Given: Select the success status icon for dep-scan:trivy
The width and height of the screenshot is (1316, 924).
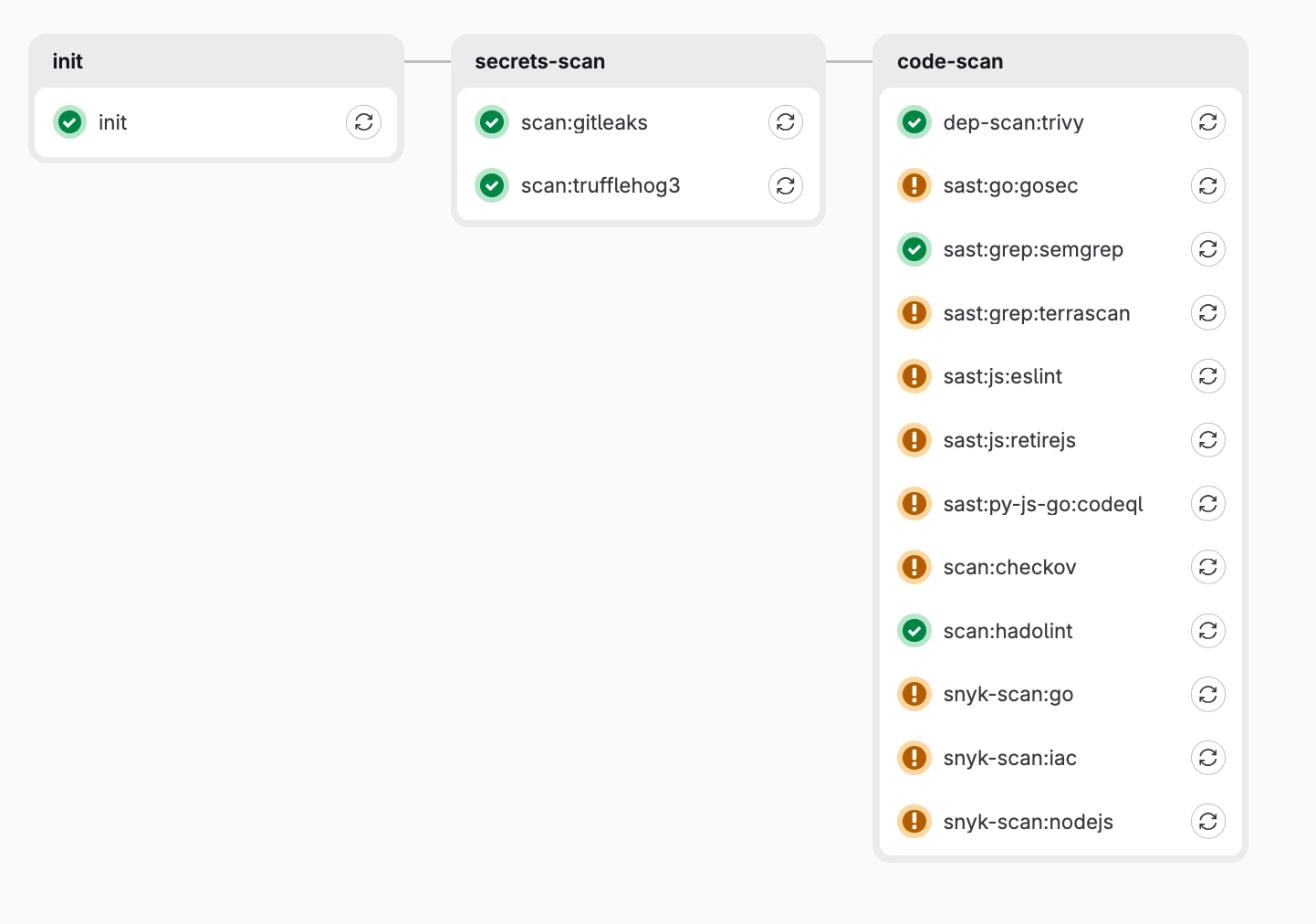Looking at the screenshot, I should click(914, 121).
